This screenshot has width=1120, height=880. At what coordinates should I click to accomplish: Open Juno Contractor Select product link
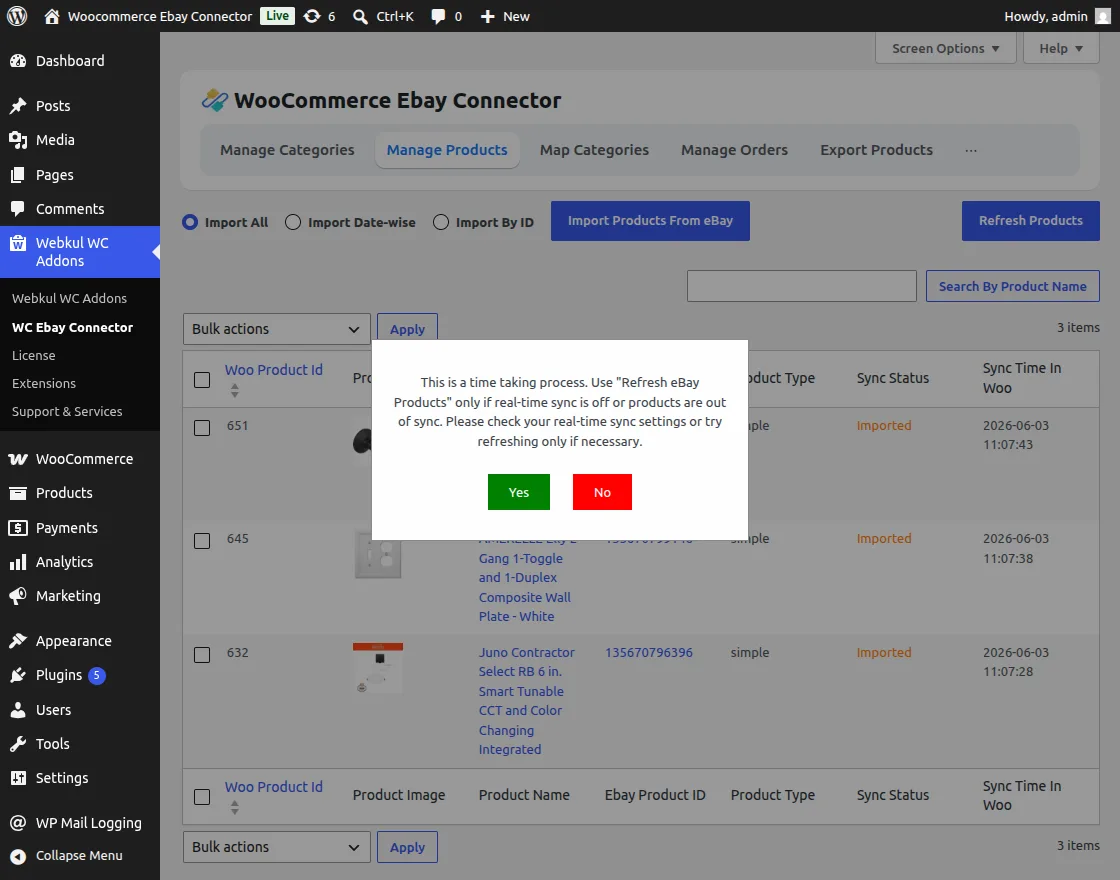click(x=527, y=701)
